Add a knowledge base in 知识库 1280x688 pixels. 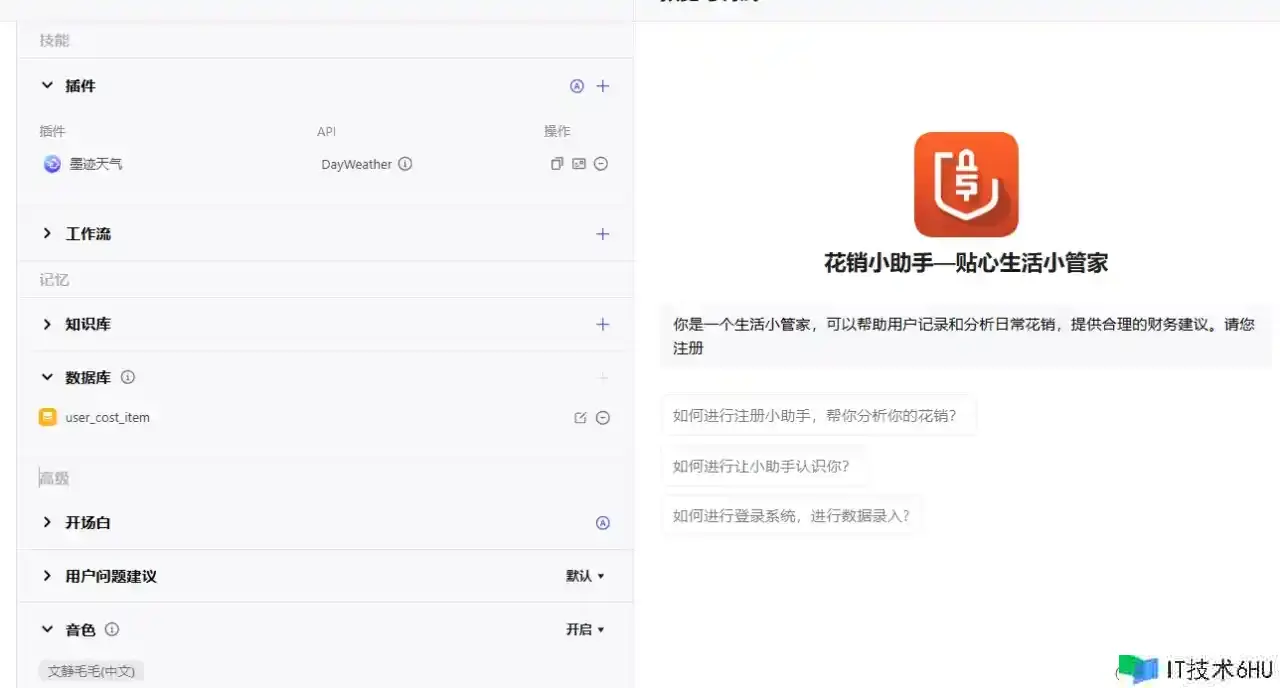(x=603, y=324)
